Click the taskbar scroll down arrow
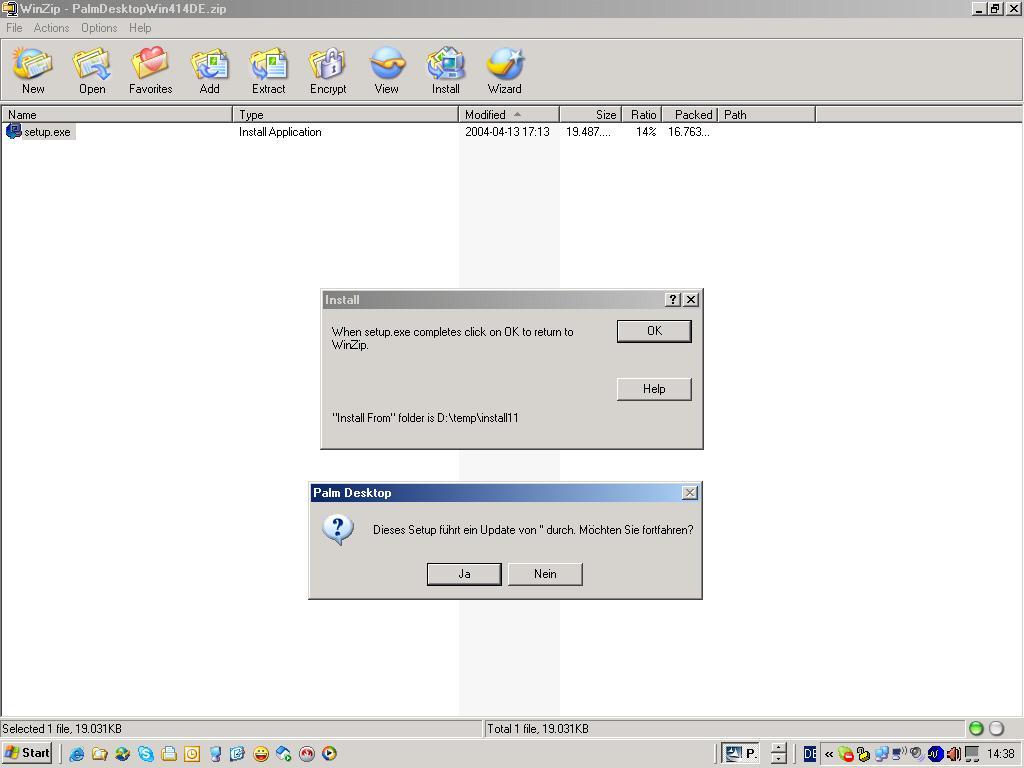Image resolution: width=1024 pixels, height=768 pixels. point(778,760)
